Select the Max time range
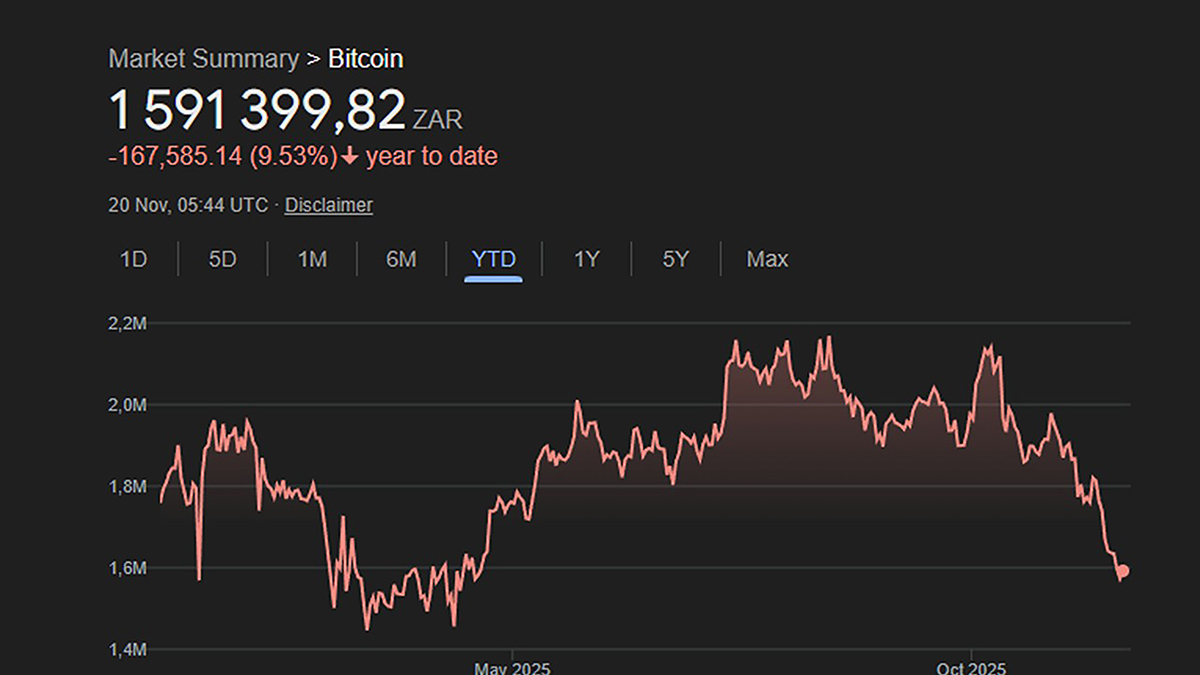 click(x=767, y=259)
